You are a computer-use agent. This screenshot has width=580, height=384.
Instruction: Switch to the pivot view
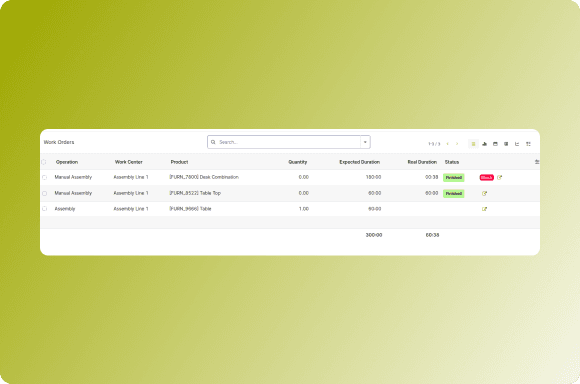click(506, 144)
